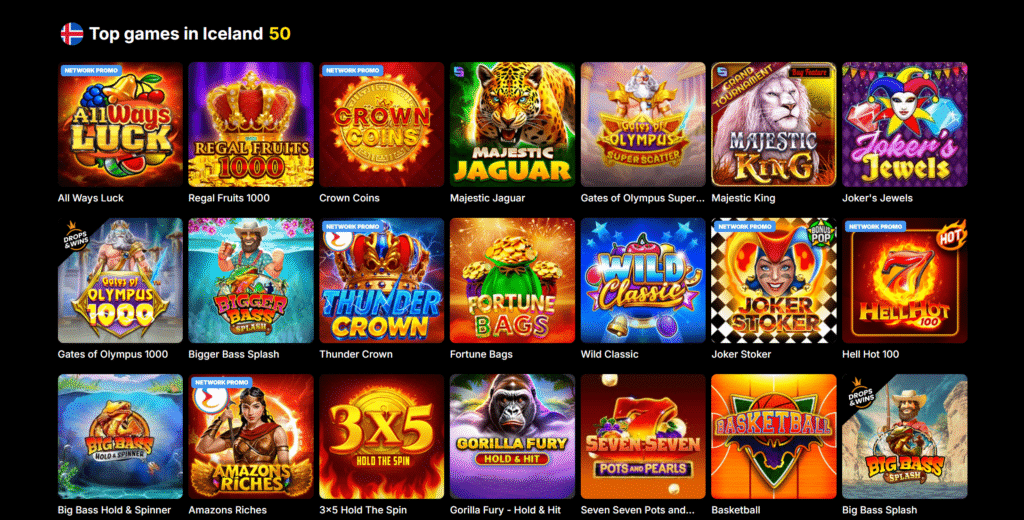1024x520 pixels.
Task: Click the Network Promo badge on Amazons Riches
Action: [x=221, y=382]
